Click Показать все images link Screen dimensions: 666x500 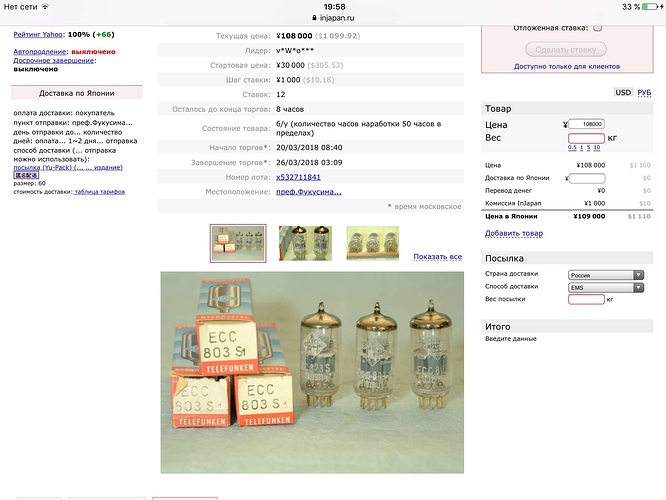[x=437, y=257]
